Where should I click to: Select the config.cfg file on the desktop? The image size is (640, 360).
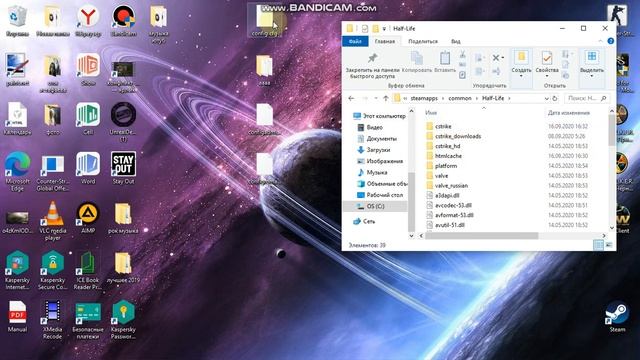pyautogui.click(x=265, y=21)
